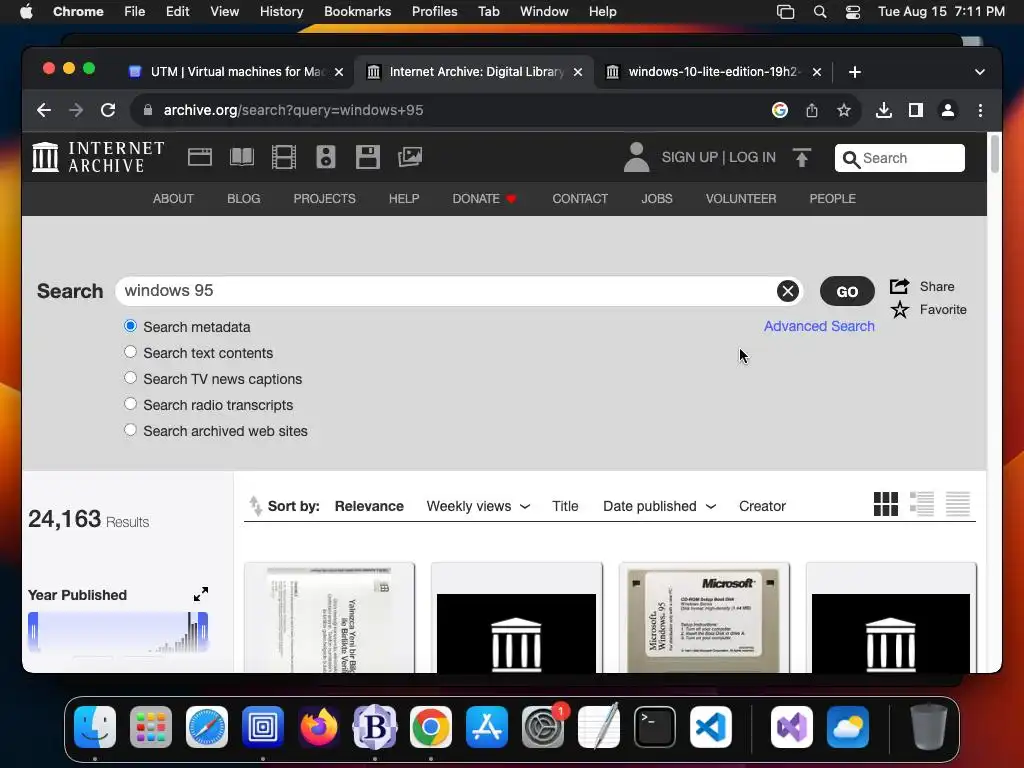Toggle sort direction arrows
The image size is (1024, 768).
point(255,505)
